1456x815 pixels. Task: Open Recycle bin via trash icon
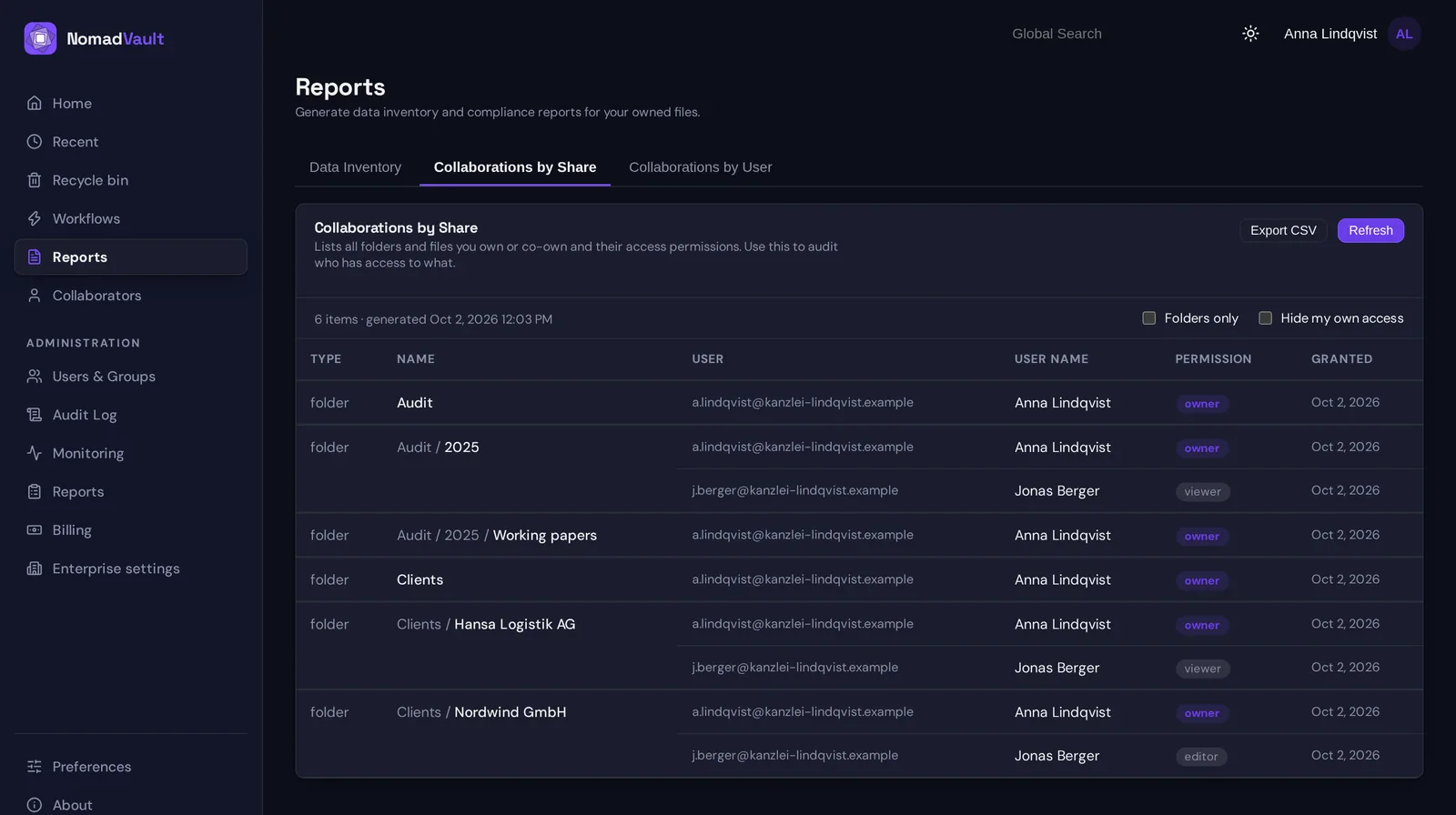click(x=35, y=180)
